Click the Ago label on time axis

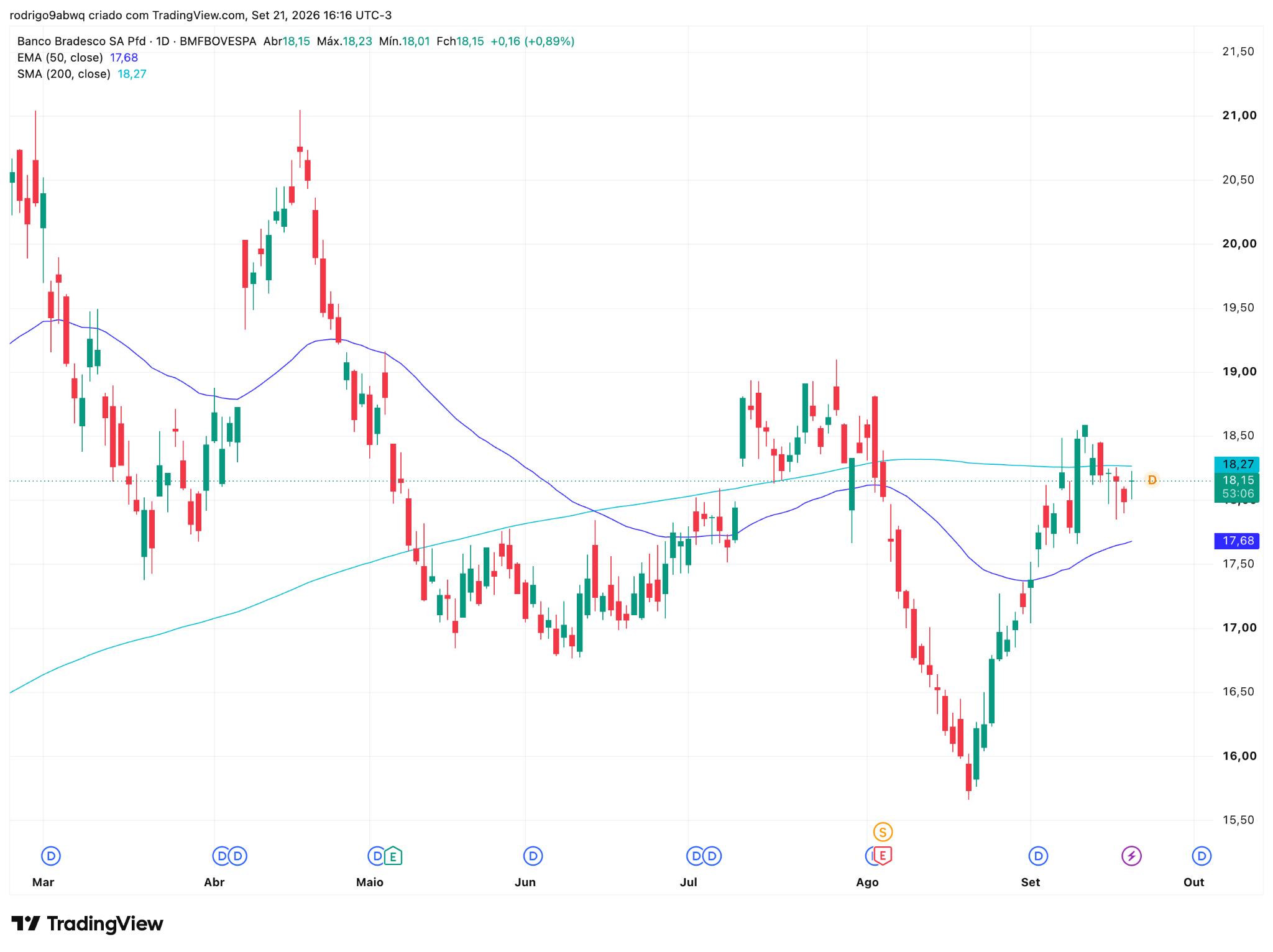[867, 882]
